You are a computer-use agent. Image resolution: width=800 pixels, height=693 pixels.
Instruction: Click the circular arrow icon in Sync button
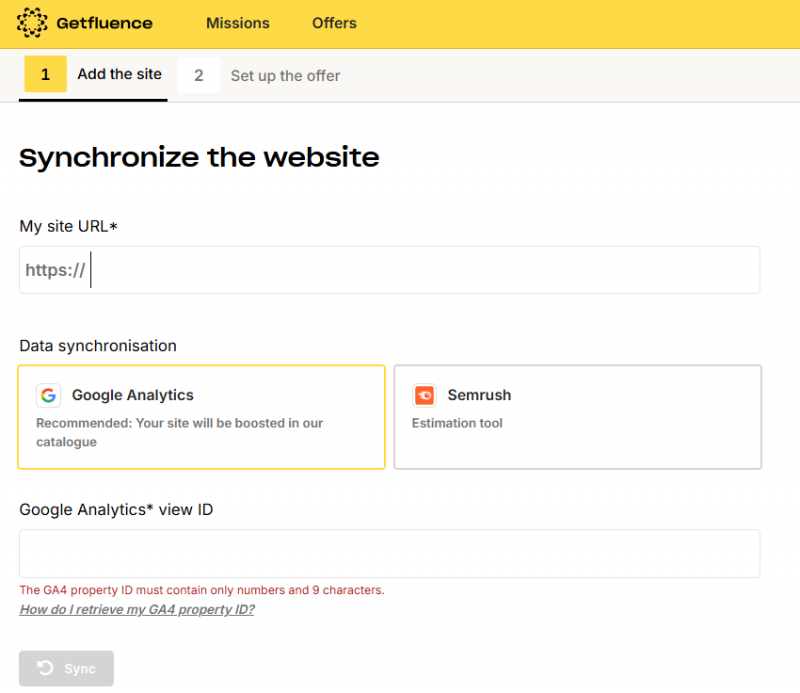(45, 668)
